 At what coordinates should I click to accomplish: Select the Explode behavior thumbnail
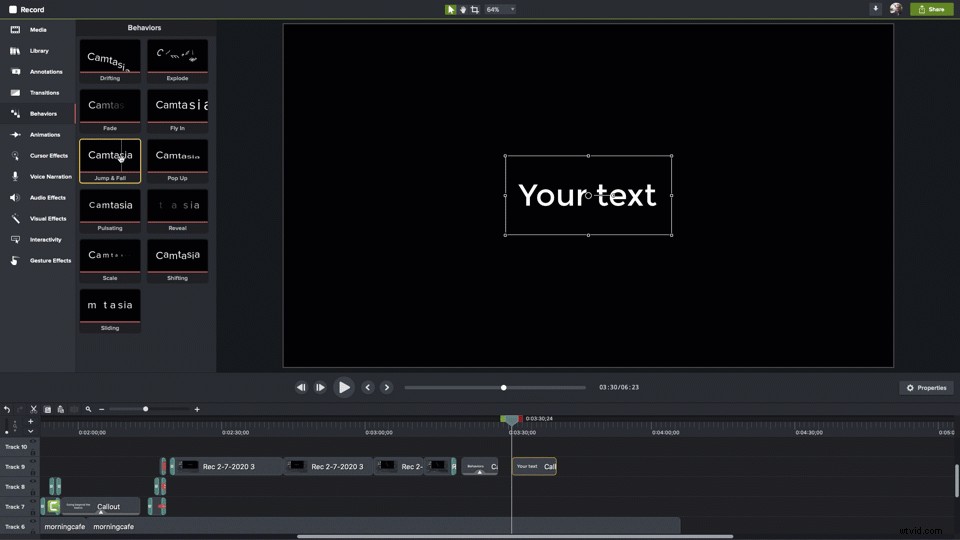(x=178, y=61)
